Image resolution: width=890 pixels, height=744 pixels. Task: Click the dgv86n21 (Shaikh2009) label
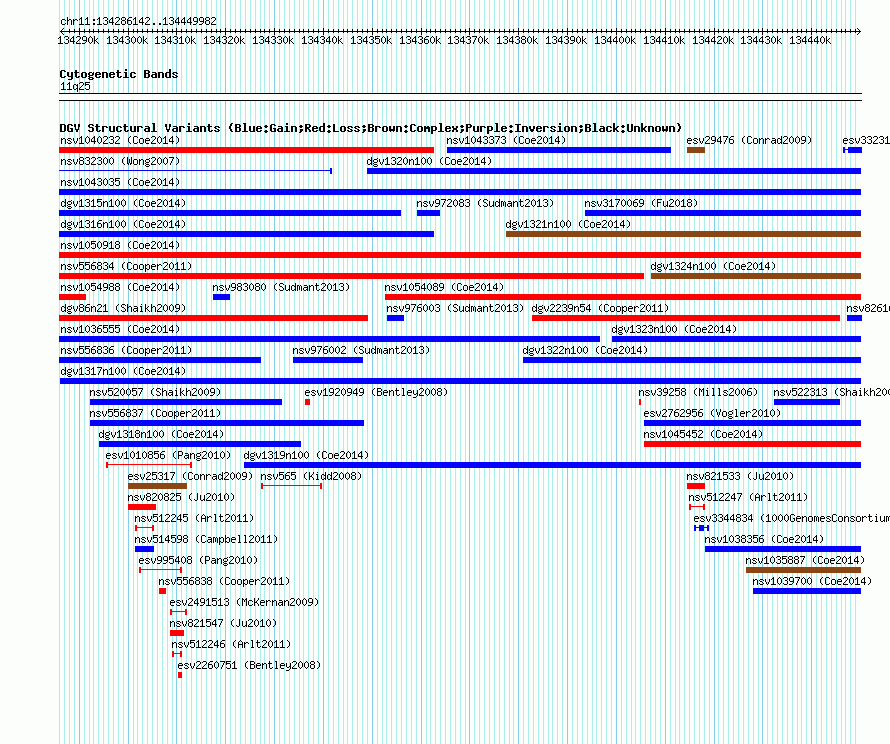(x=123, y=308)
